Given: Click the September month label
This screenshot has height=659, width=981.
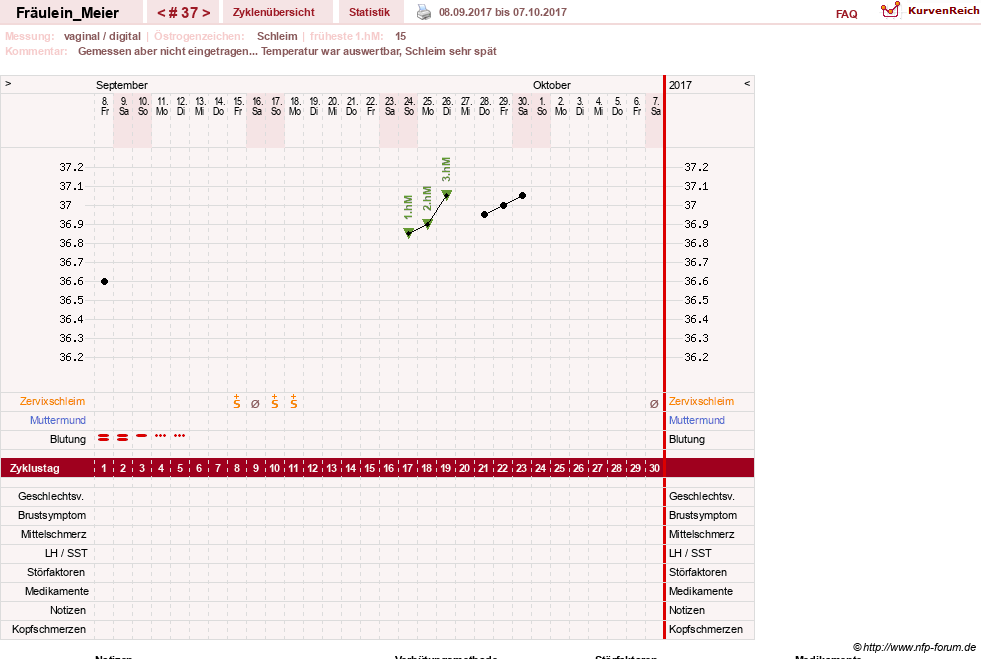Looking at the screenshot, I should (x=122, y=85).
